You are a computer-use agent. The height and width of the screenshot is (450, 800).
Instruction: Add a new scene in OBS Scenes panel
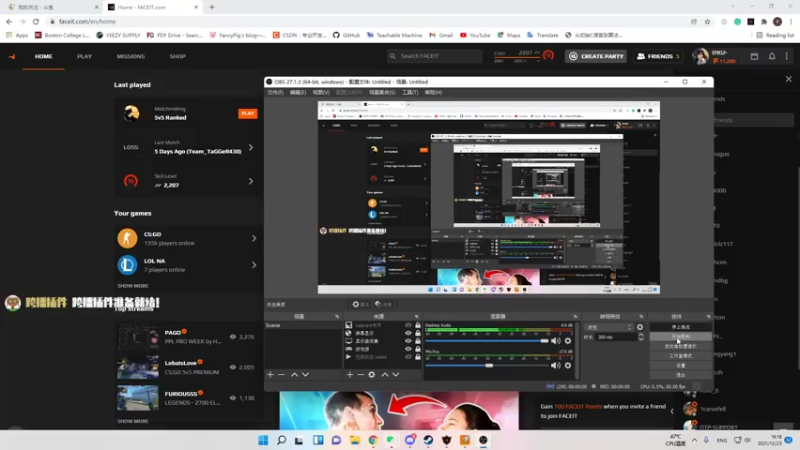click(x=270, y=374)
